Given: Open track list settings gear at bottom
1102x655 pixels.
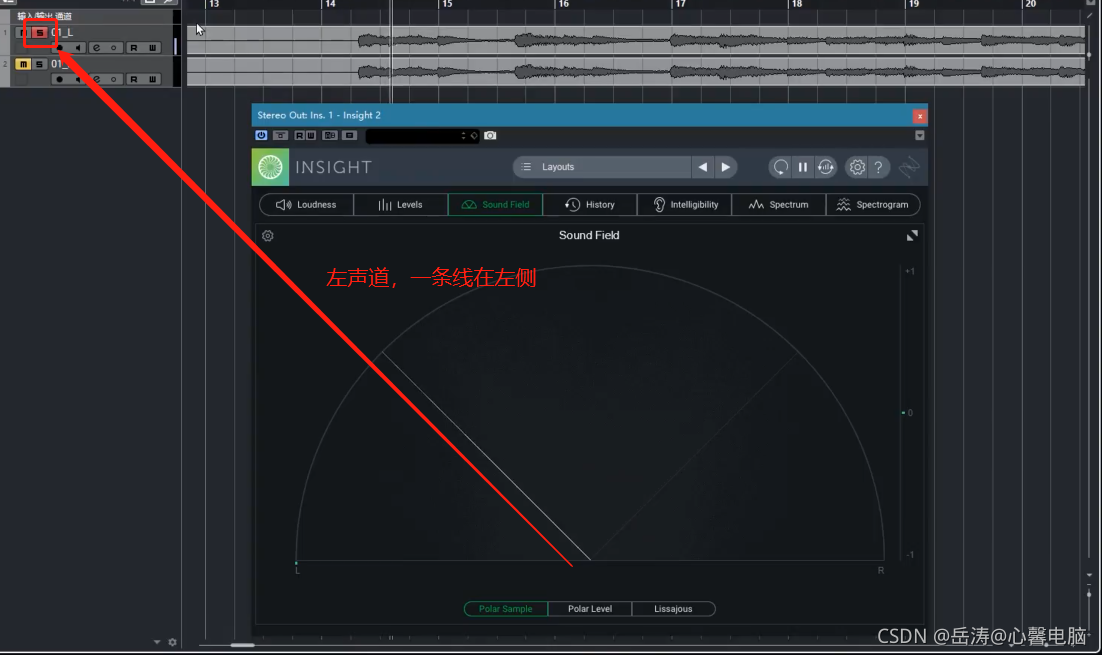Looking at the screenshot, I should [x=172, y=642].
